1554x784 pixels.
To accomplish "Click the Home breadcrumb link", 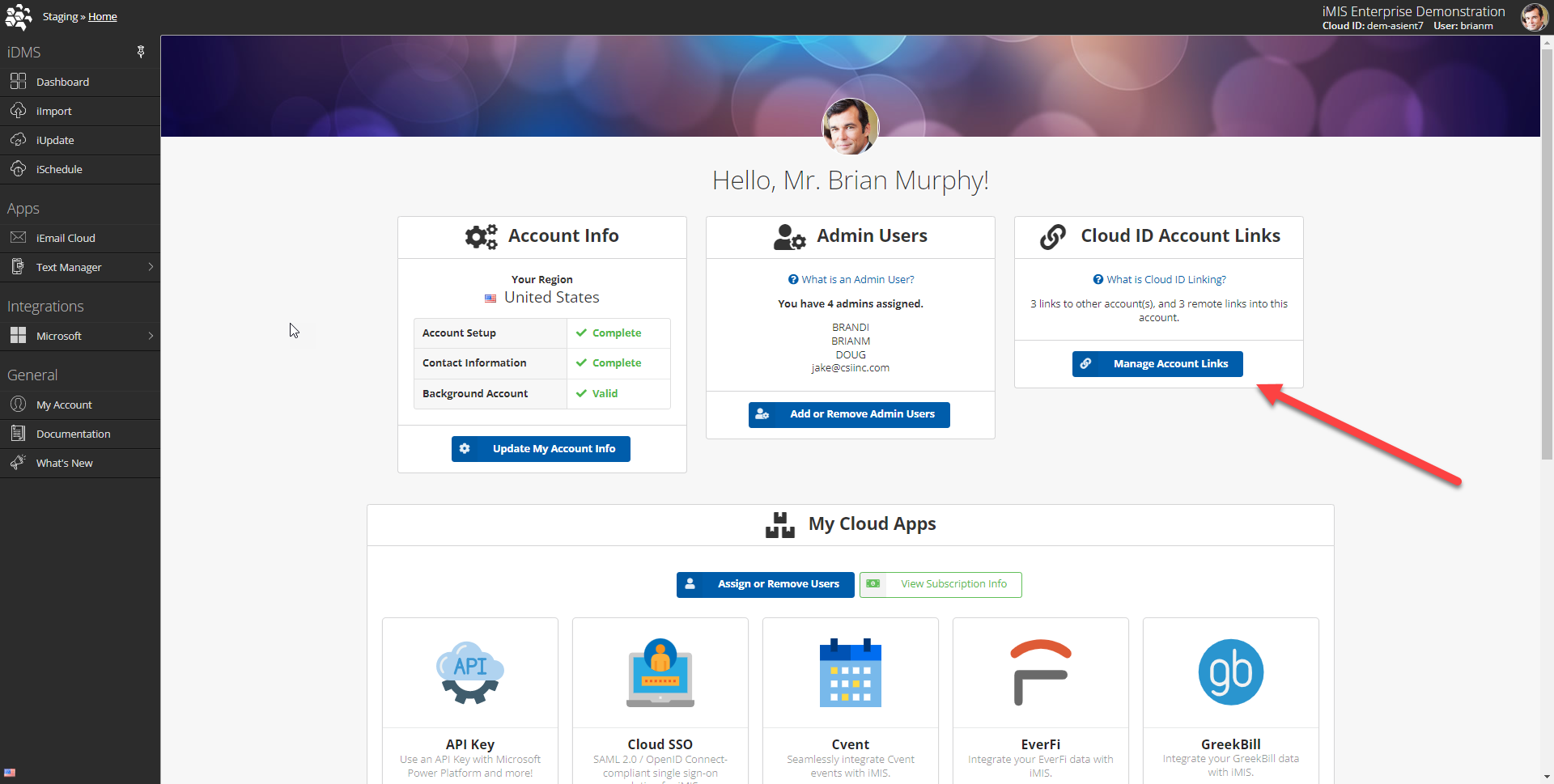I will coord(102,17).
